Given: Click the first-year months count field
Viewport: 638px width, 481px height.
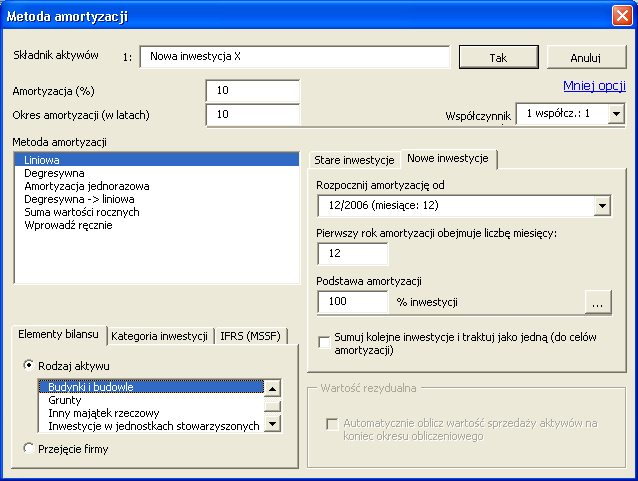Looking at the screenshot, I should click(352, 254).
